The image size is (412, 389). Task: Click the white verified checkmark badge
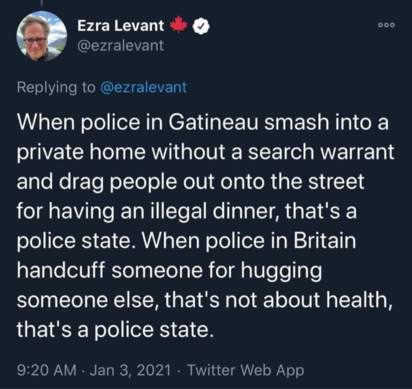(x=201, y=26)
